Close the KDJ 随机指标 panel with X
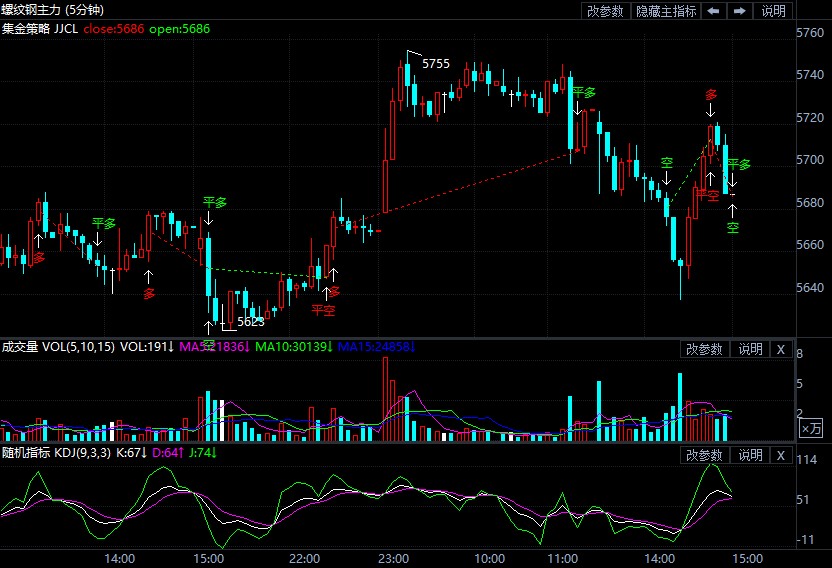Image resolution: width=832 pixels, height=568 pixels. (781, 455)
